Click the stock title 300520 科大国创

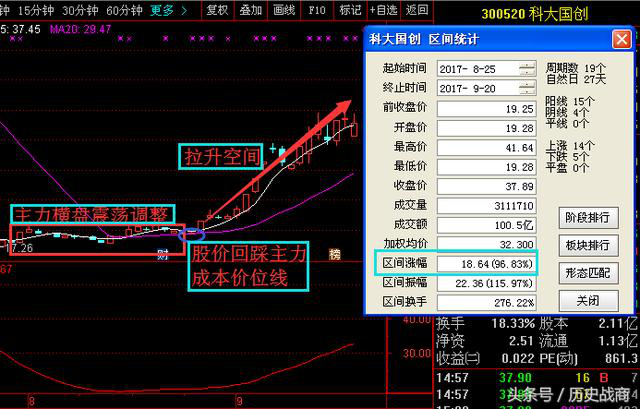535,14
